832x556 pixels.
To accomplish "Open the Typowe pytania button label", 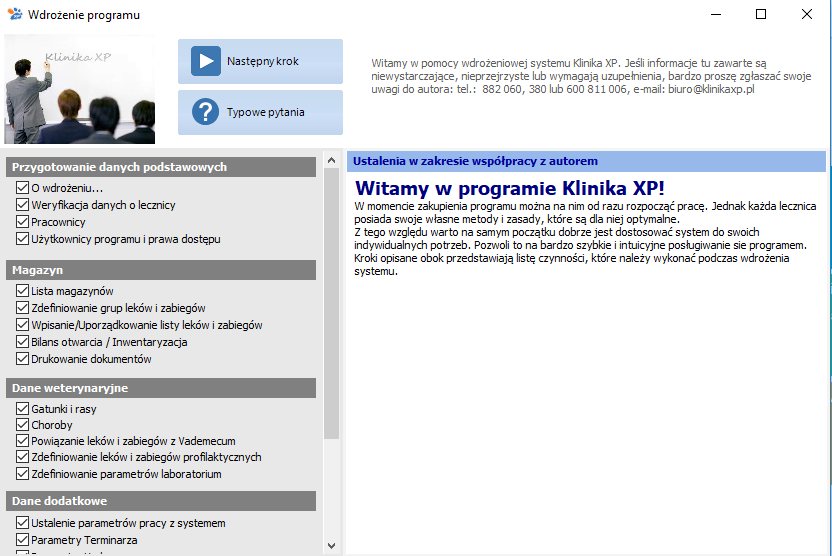I will (x=266, y=112).
